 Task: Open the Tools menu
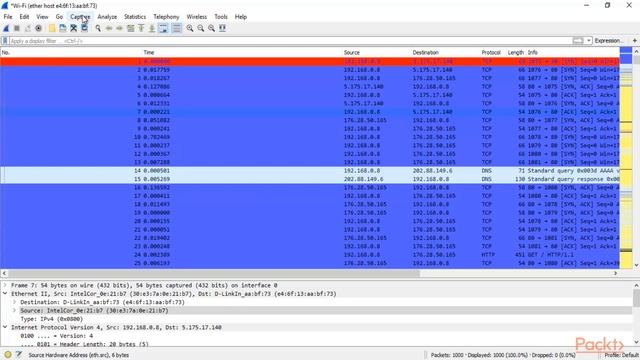click(x=221, y=17)
